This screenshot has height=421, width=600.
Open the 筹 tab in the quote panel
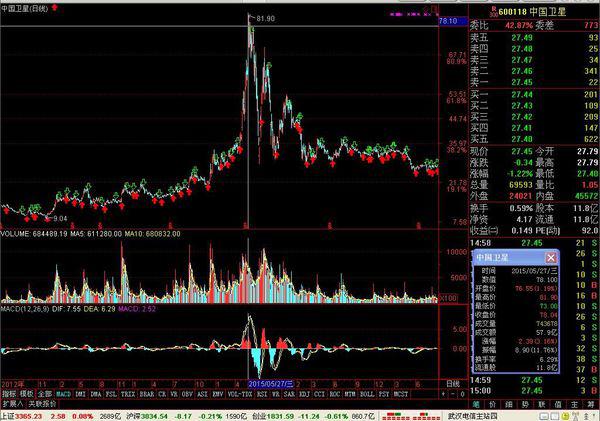(591, 404)
